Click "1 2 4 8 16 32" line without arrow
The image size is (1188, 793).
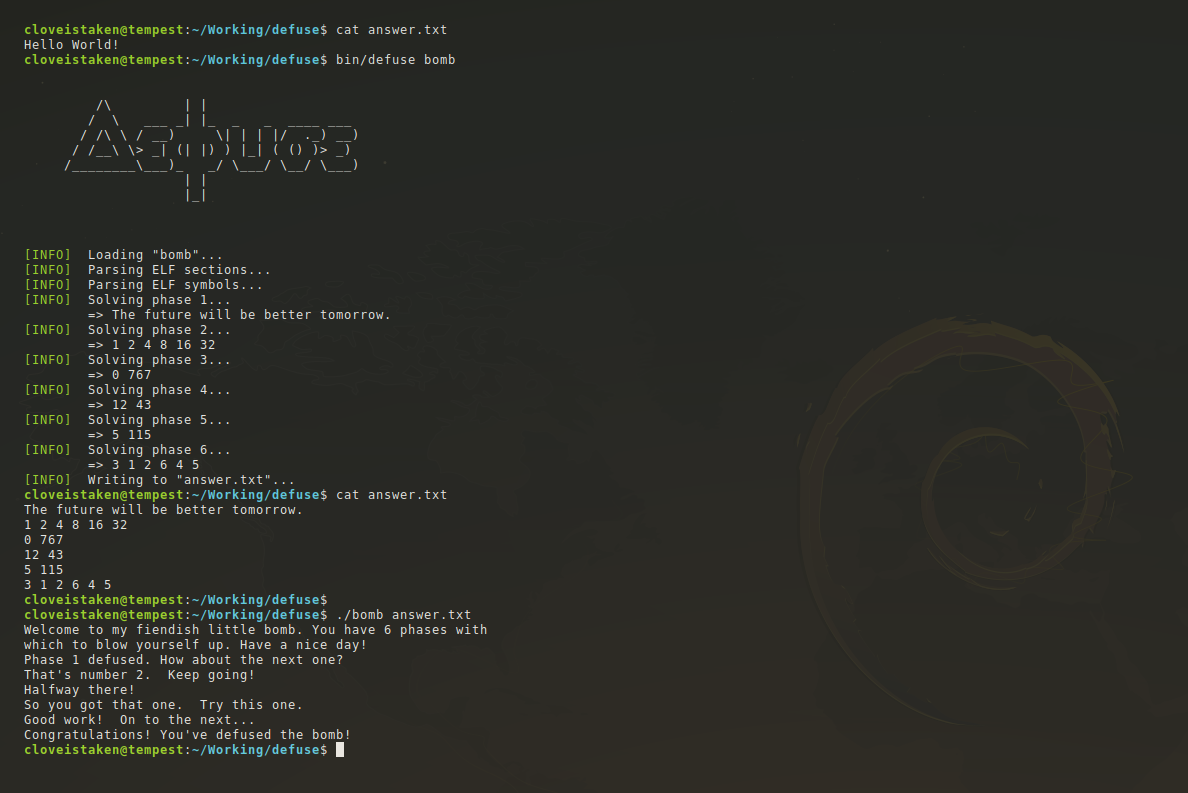[75, 525]
